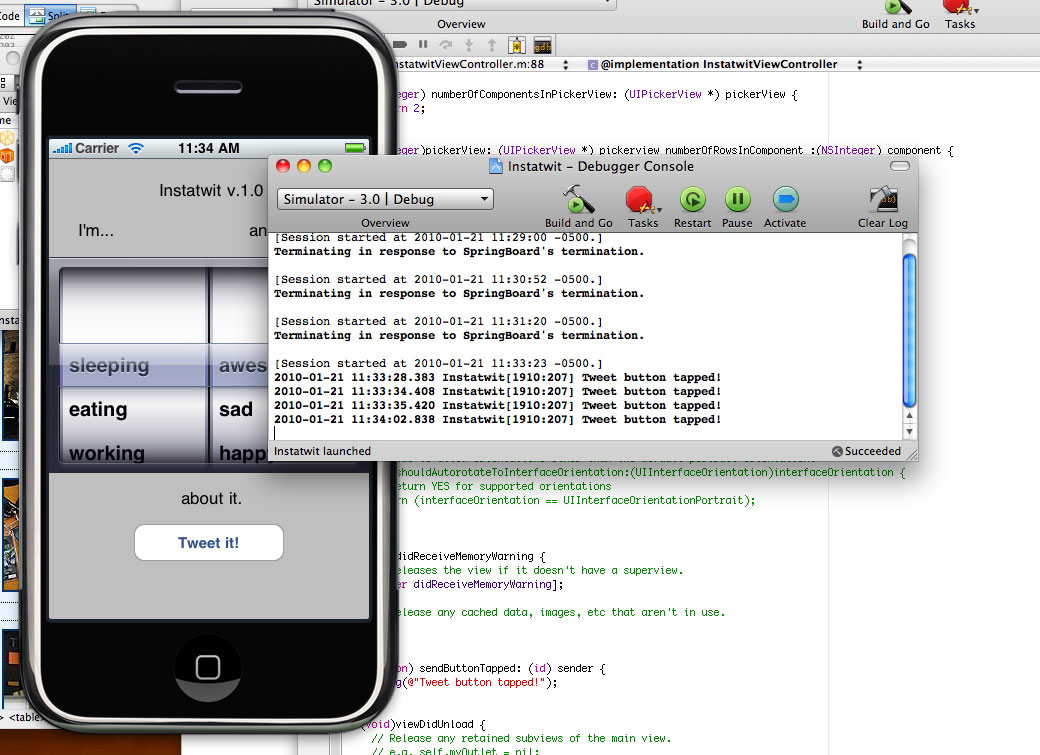Screen dimensions: 1040x755
Task: Click the log line stamped 11:33:28.383
Action: [497, 378]
